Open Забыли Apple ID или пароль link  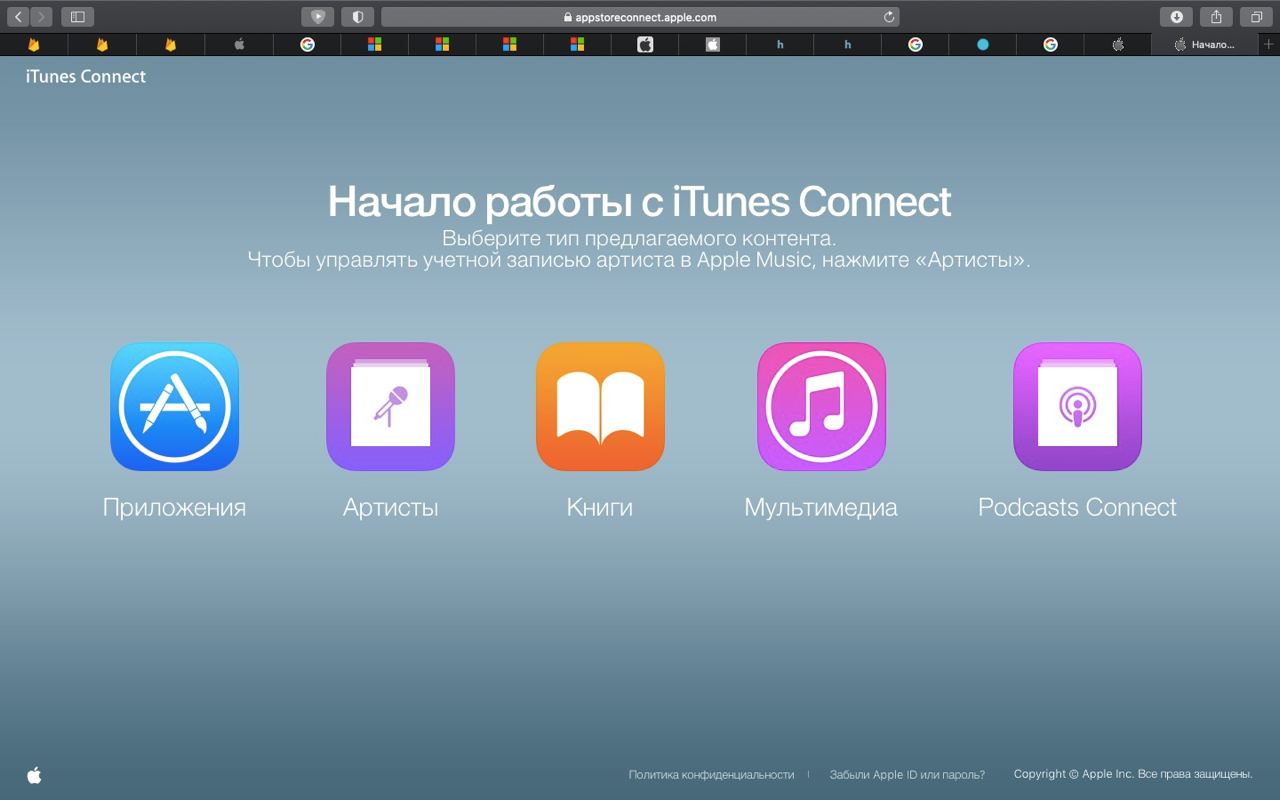(x=907, y=775)
